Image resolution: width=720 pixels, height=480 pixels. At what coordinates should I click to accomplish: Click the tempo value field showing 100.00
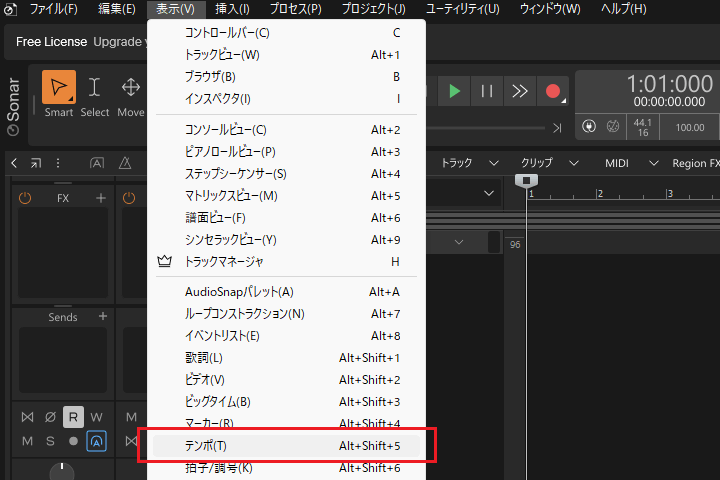[x=689, y=127]
